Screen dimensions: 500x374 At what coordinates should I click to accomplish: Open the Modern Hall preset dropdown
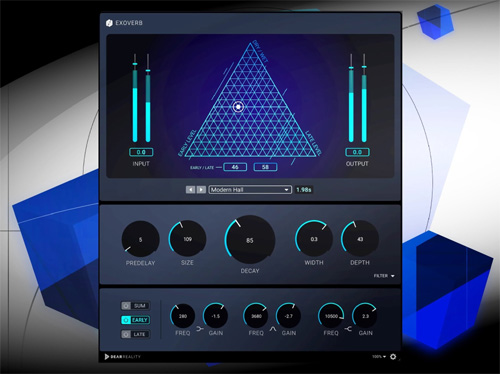point(250,190)
